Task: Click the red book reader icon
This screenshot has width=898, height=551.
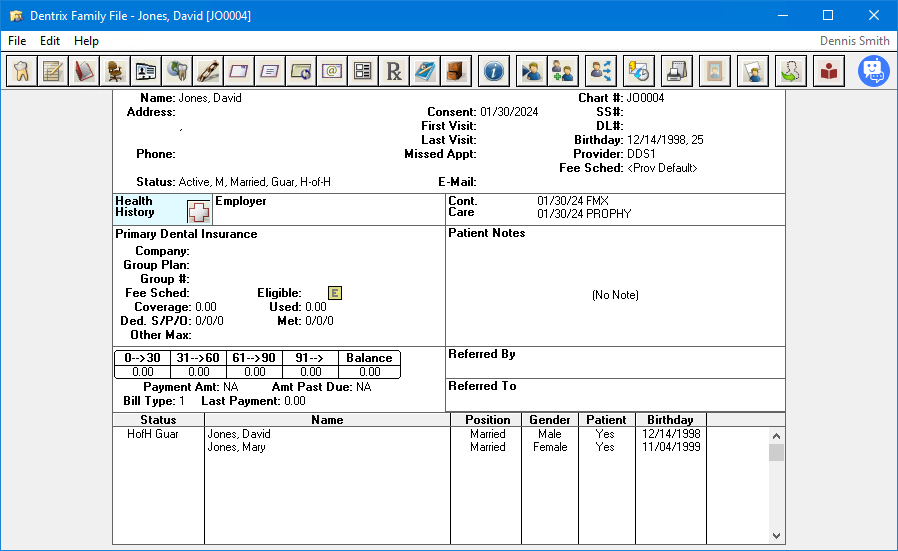Action: [x=829, y=71]
